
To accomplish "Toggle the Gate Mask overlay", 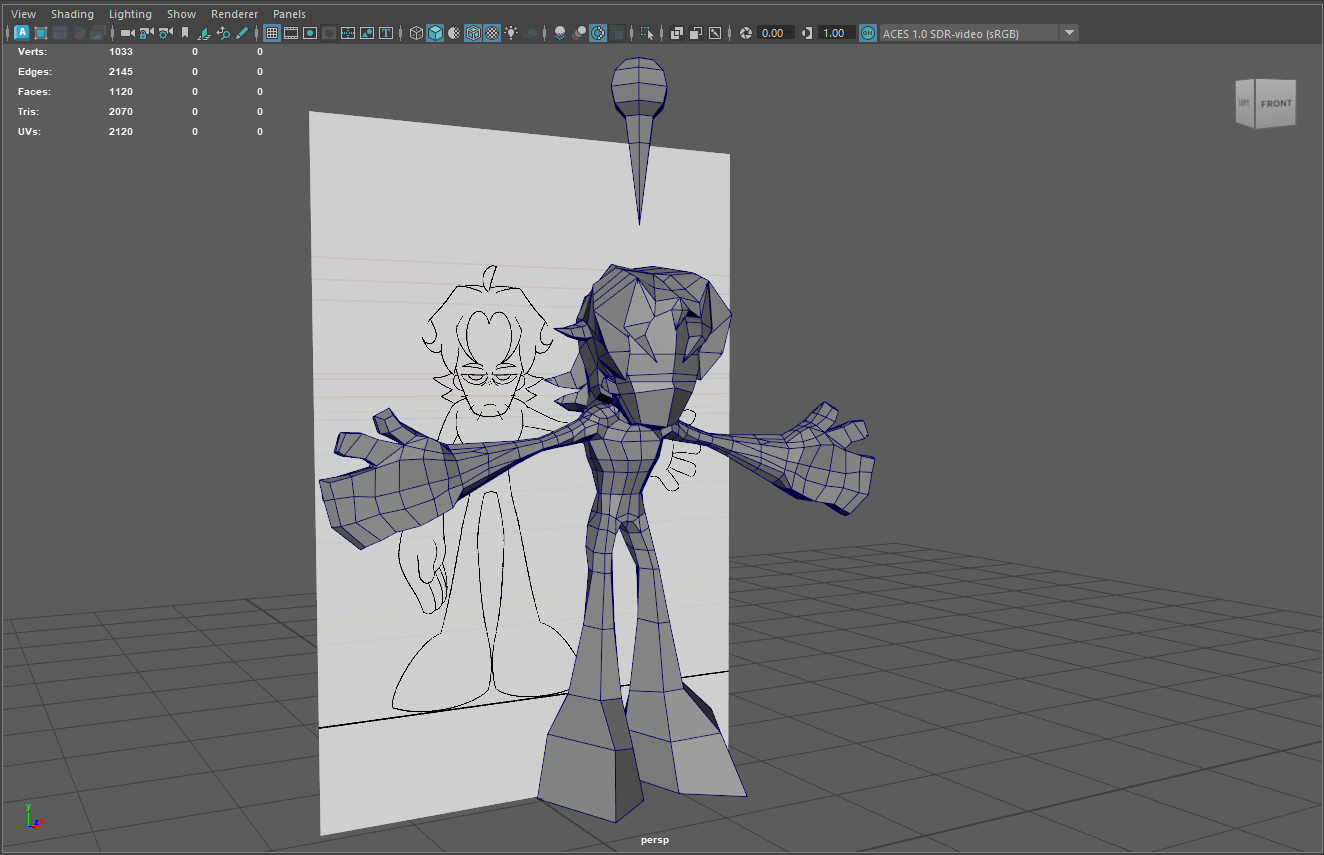I will pyautogui.click(x=329, y=33).
